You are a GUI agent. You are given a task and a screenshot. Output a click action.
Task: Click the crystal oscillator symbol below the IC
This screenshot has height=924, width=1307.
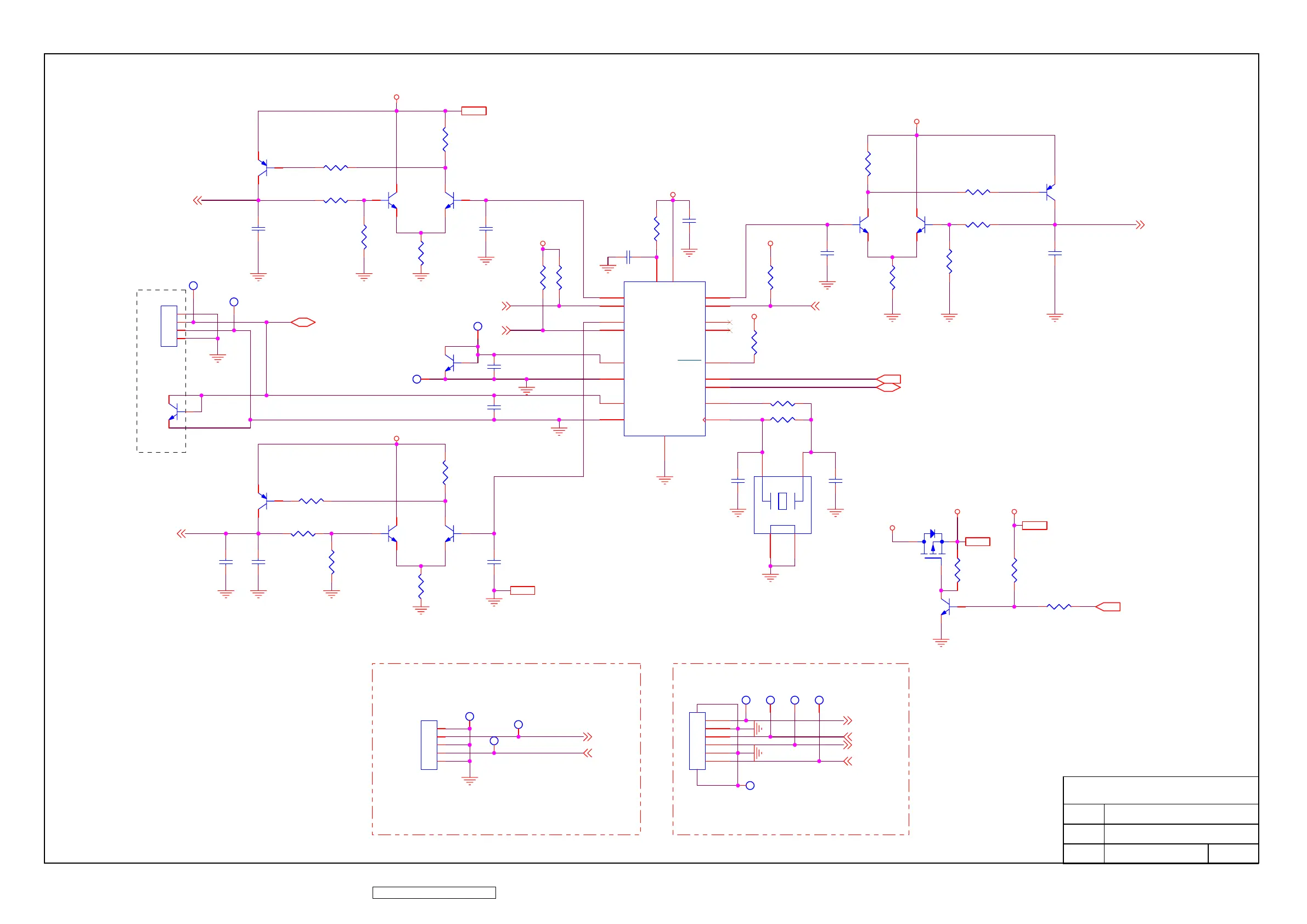(782, 502)
